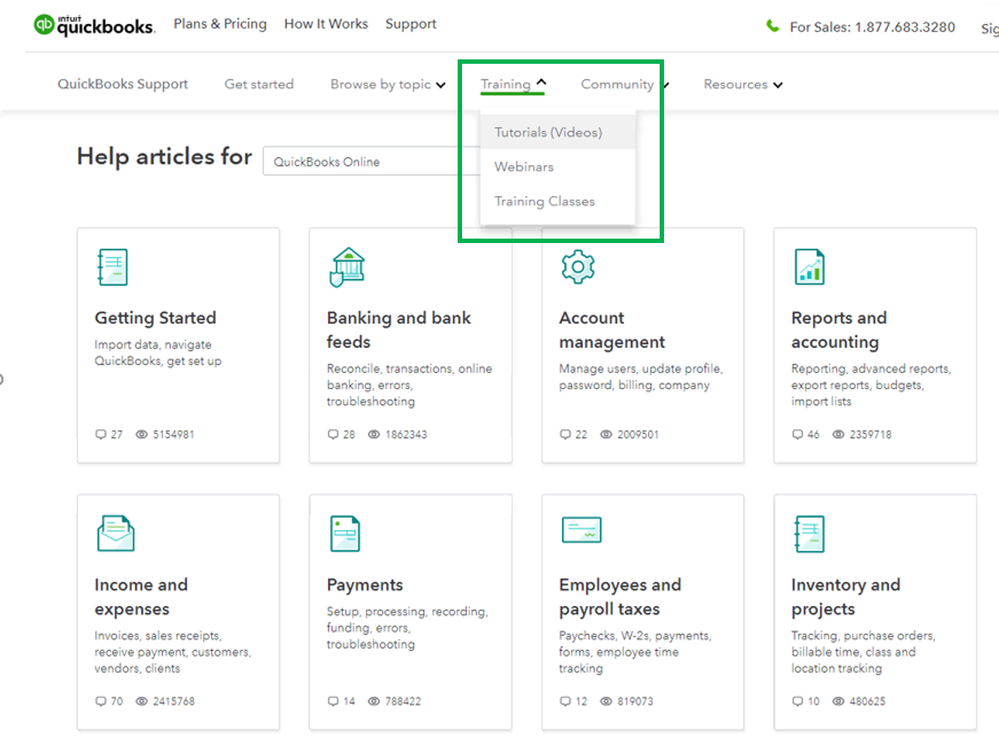This screenshot has height=738, width=999.
Task: Click the Income and expenses envelope icon
Action: [x=116, y=533]
